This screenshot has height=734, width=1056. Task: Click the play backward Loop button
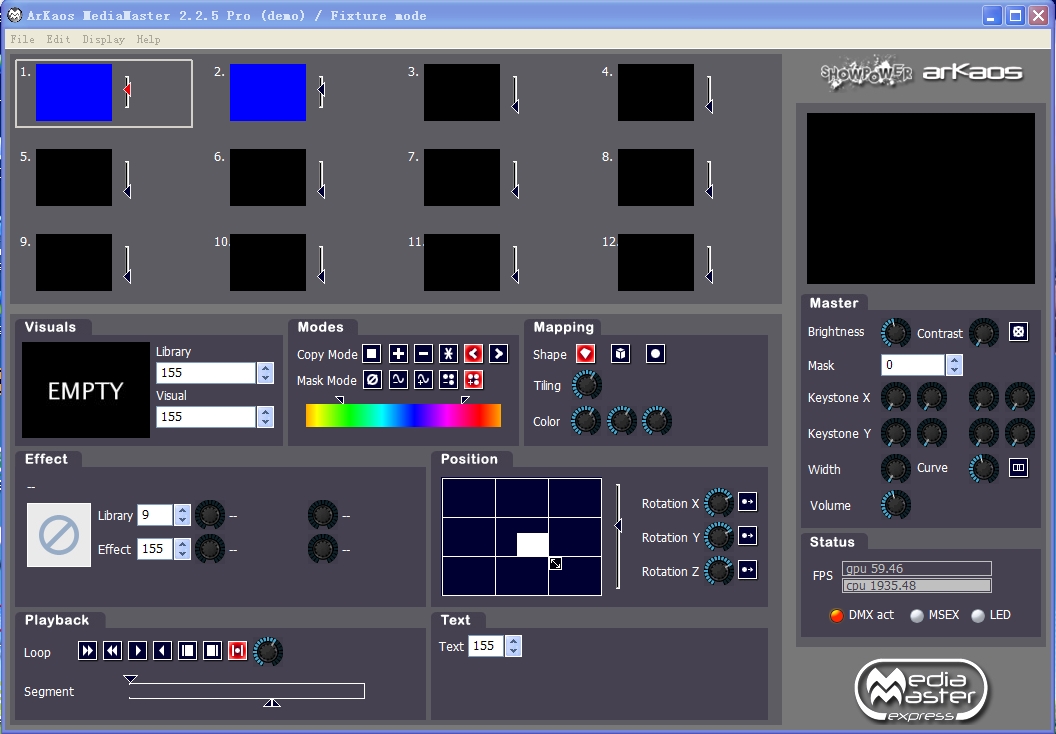click(x=162, y=650)
